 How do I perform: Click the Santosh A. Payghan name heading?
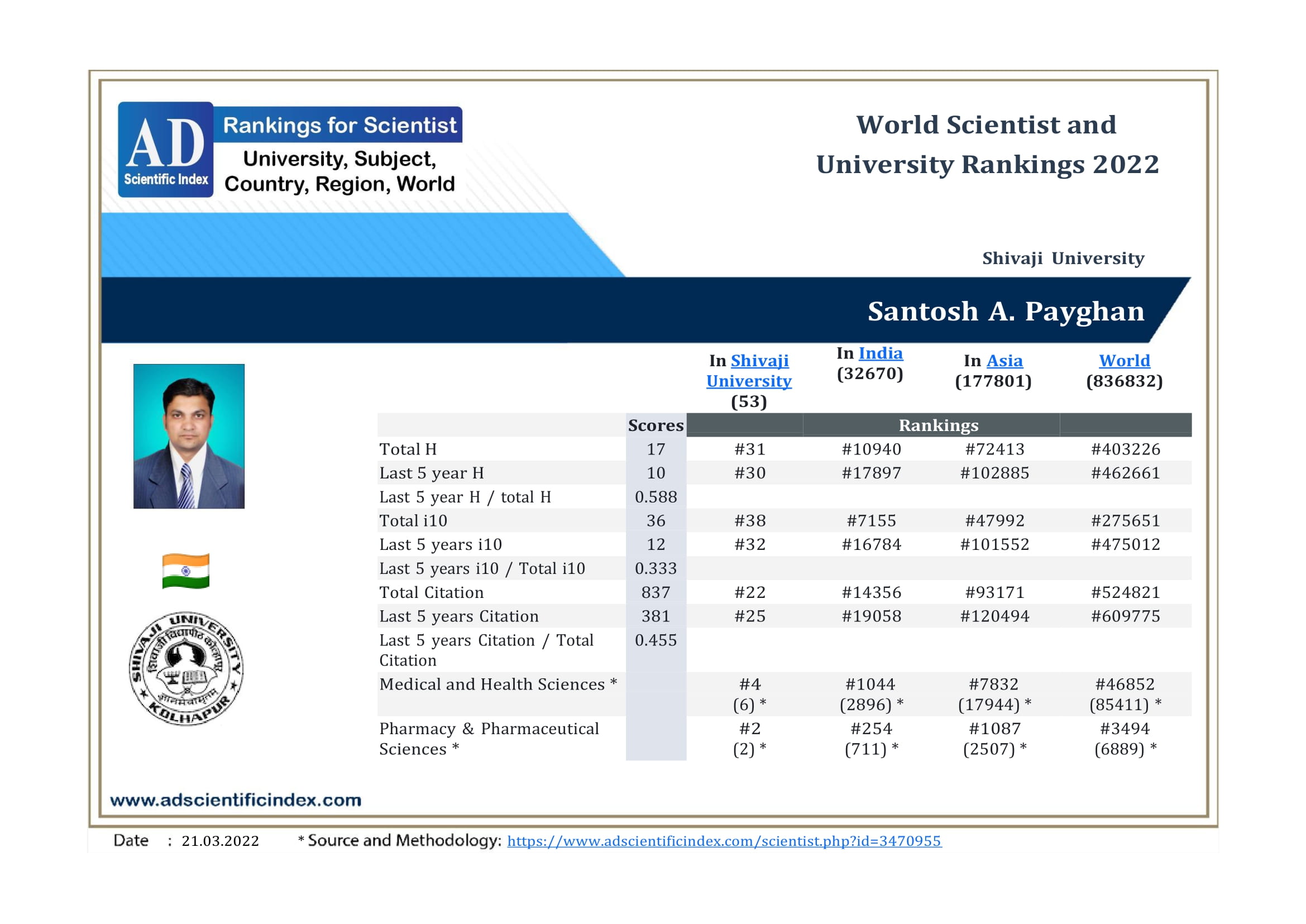click(x=1006, y=311)
